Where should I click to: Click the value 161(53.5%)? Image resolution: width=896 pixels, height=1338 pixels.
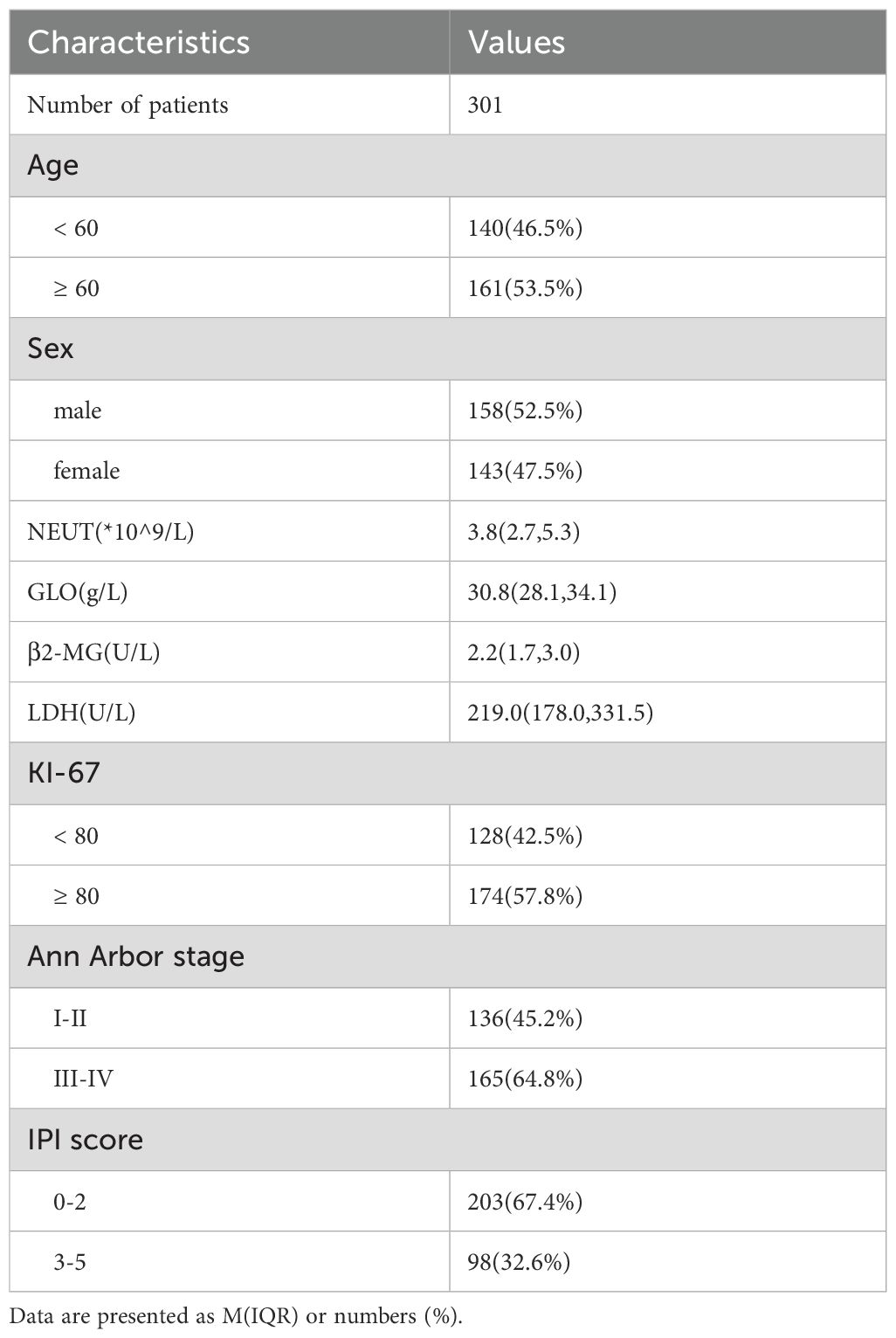point(525,288)
